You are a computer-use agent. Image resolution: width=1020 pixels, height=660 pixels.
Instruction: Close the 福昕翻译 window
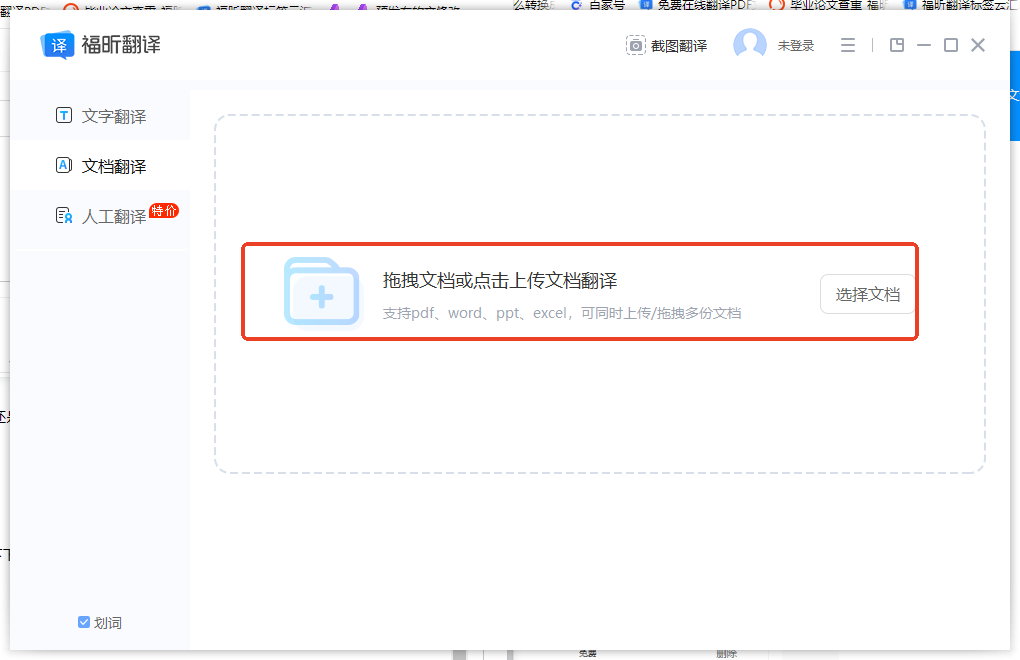tap(978, 45)
